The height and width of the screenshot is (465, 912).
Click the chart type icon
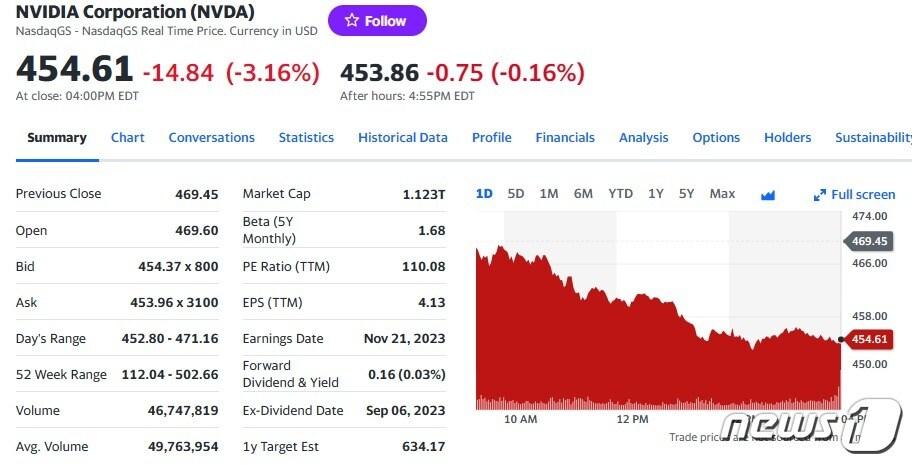click(768, 194)
